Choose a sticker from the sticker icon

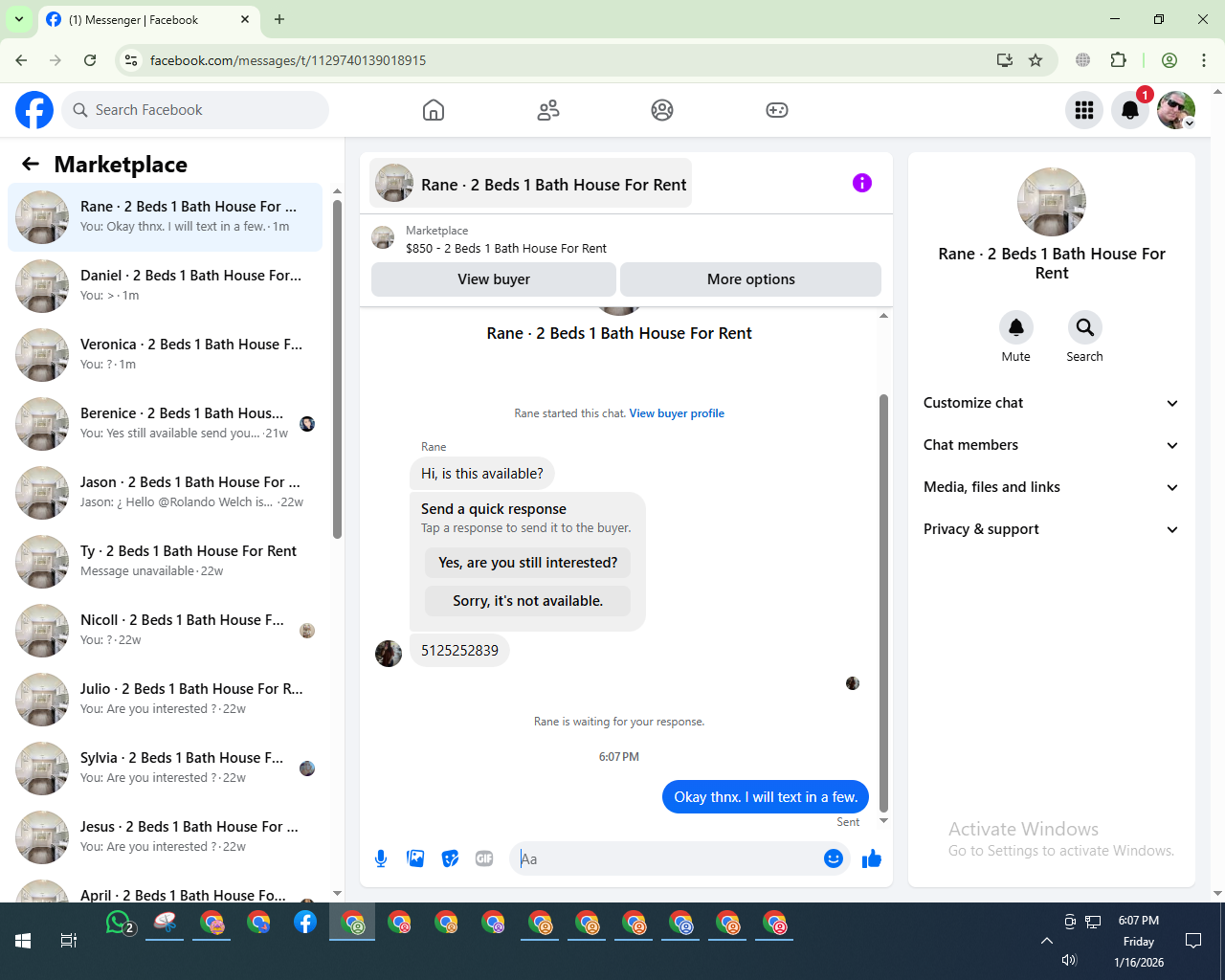pyautogui.click(x=450, y=858)
